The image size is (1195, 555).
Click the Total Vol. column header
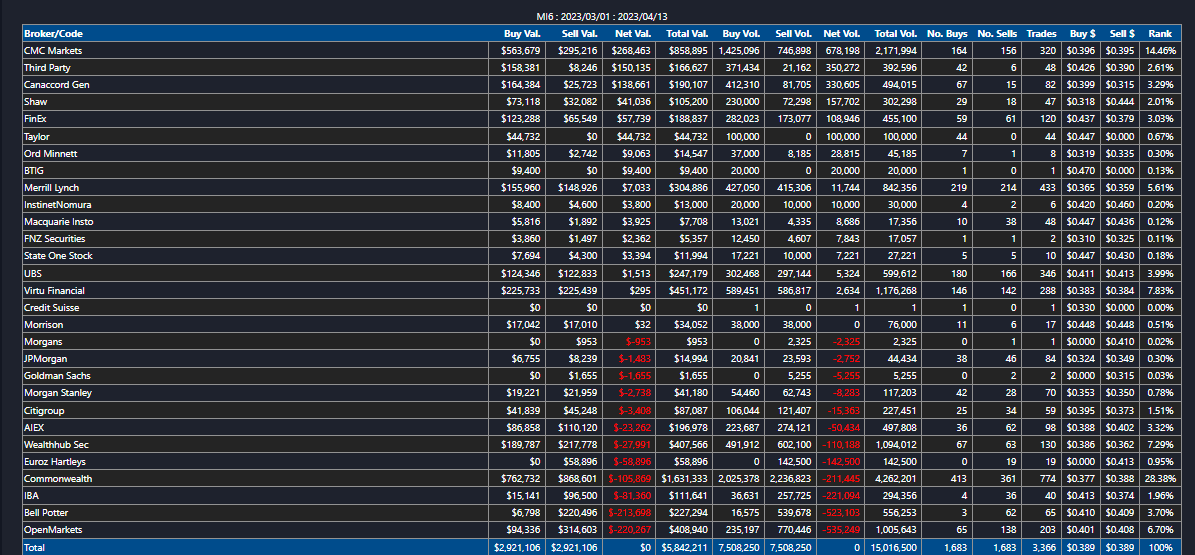[895, 34]
